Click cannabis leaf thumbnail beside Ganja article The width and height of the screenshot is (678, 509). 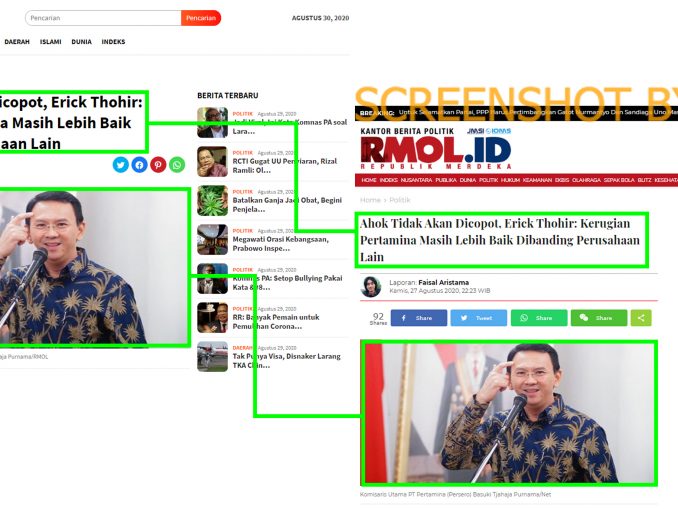tap(212, 200)
